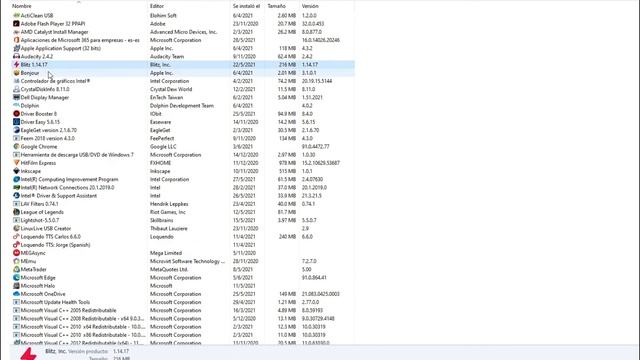Select the Dolphin emulator icon
Image resolution: width=640 pixels, height=360 pixels.
pyautogui.click(x=16, y=105)
